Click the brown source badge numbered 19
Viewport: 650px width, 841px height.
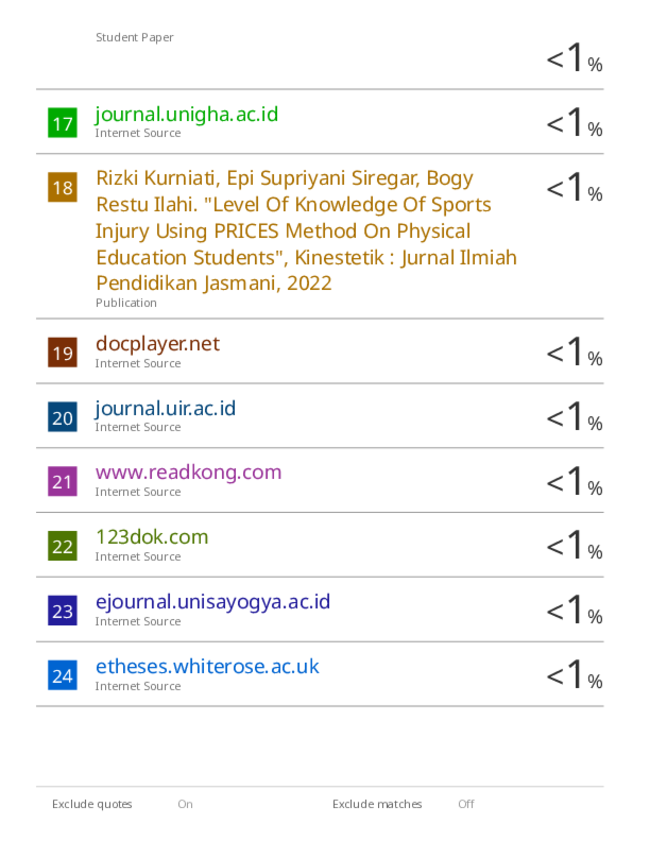pos(62,352)
